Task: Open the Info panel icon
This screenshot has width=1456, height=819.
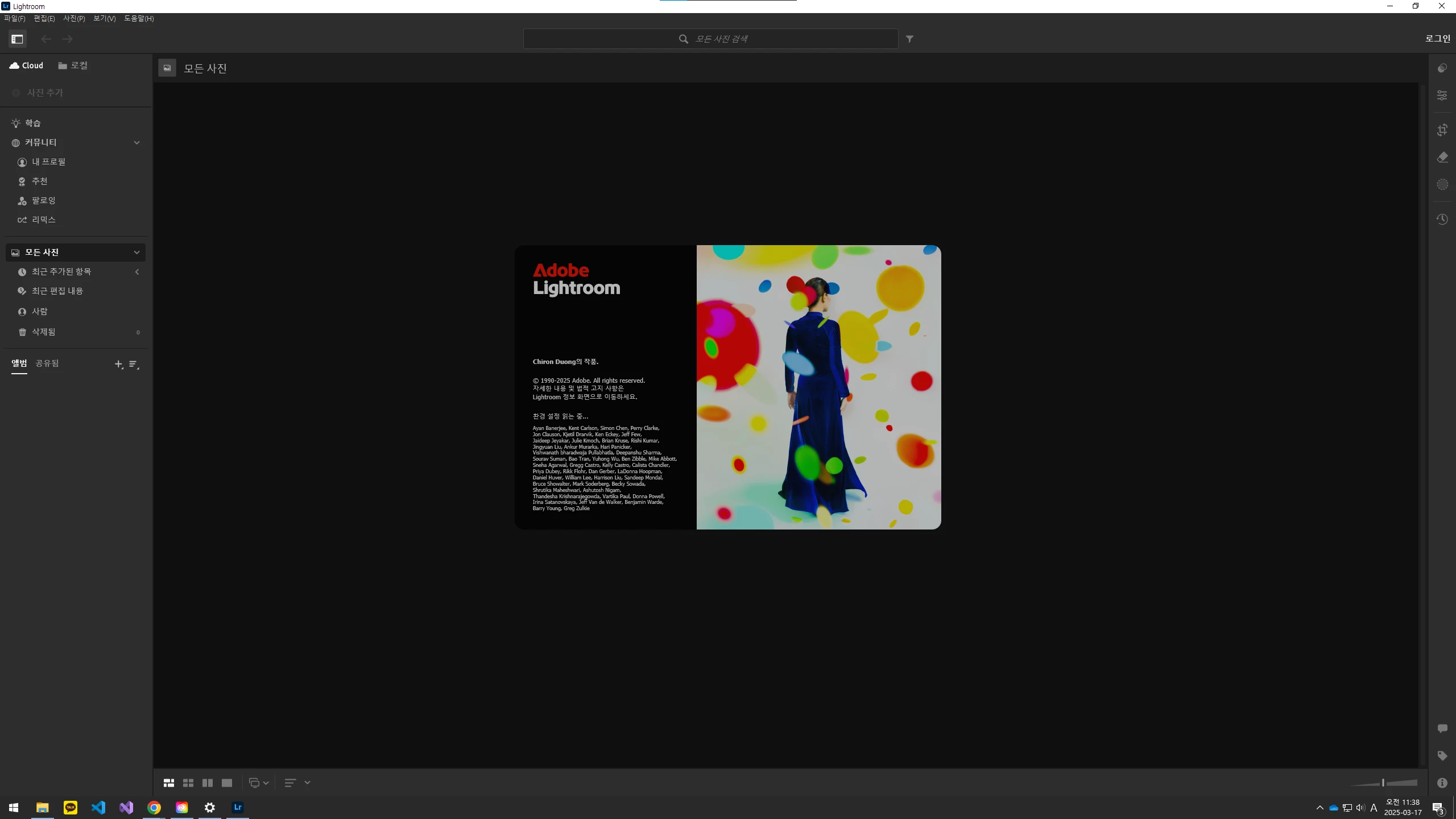Action: [1442, 783]
